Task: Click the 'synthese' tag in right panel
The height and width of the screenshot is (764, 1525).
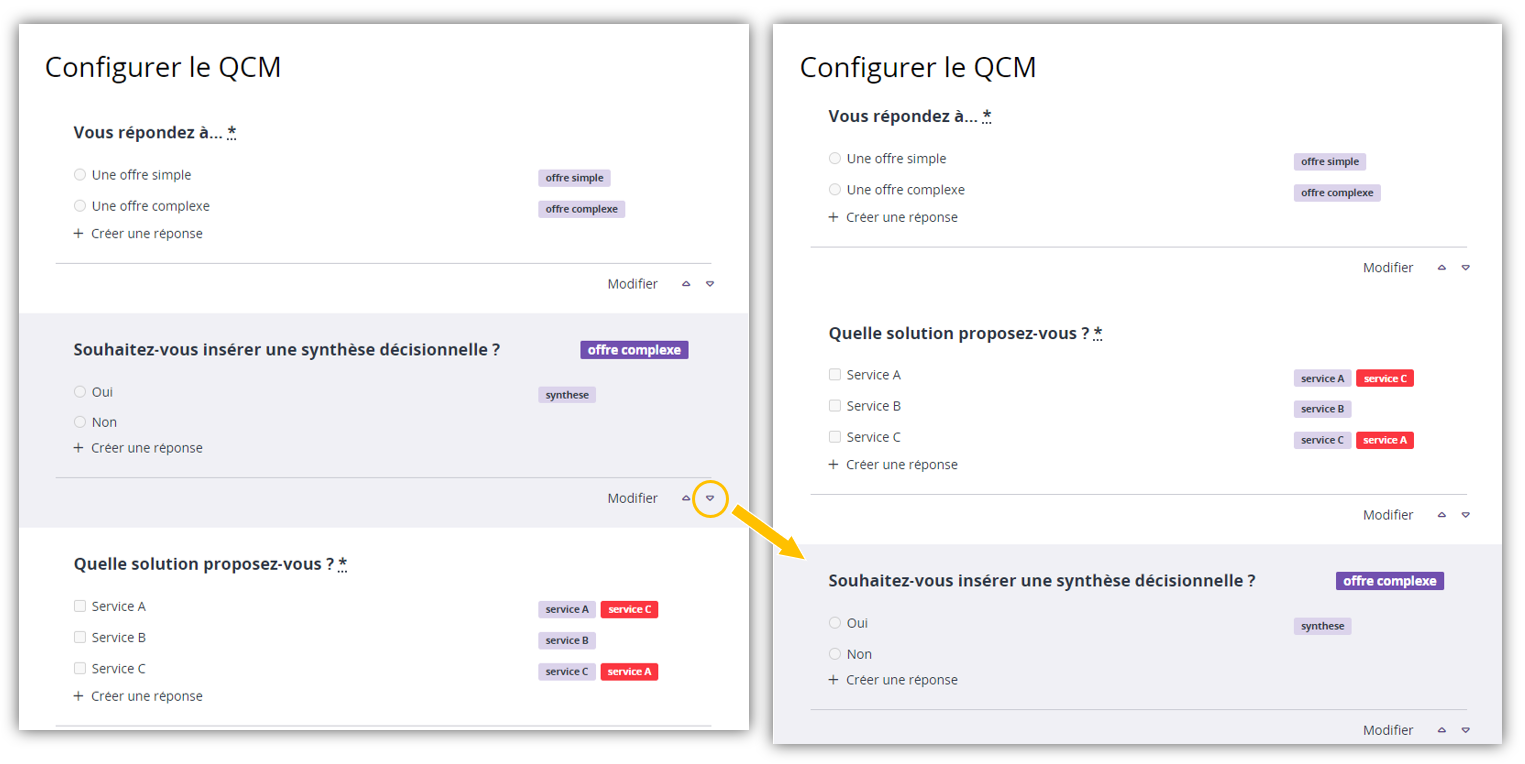Action: pos(1322,626)
